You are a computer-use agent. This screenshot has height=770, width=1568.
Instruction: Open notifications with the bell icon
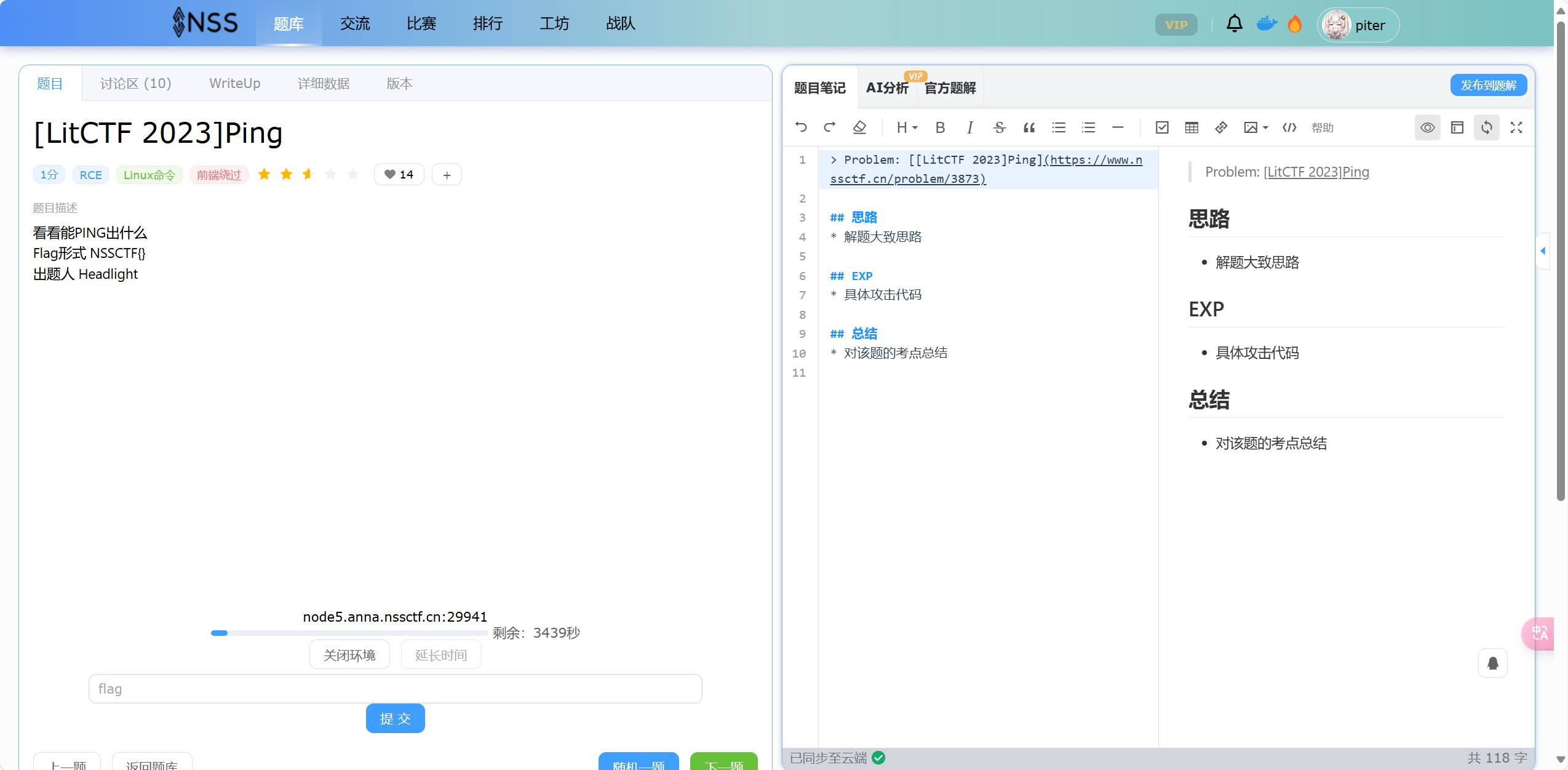coord(1234,24)
